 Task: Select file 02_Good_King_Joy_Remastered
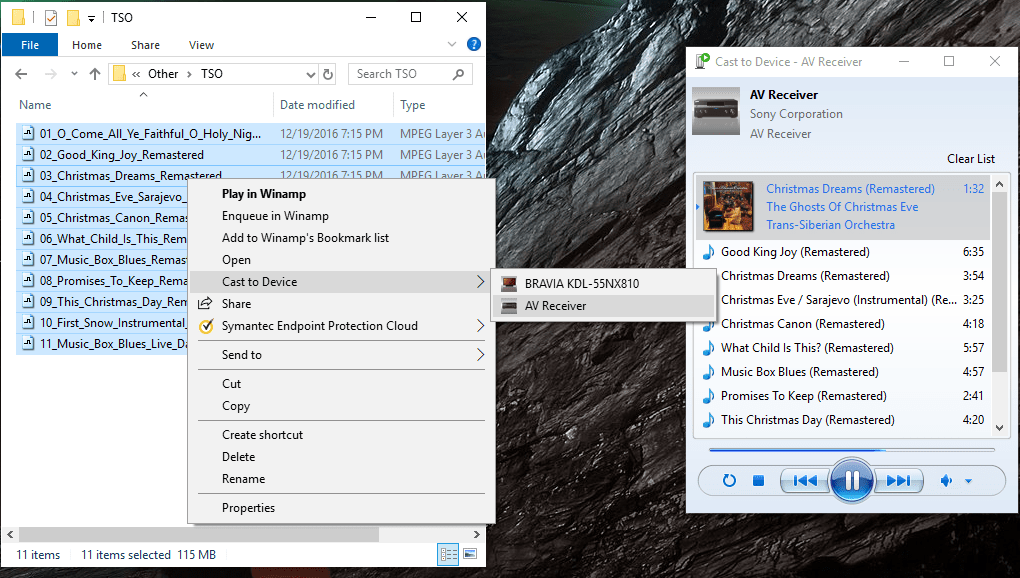(122, 155)
